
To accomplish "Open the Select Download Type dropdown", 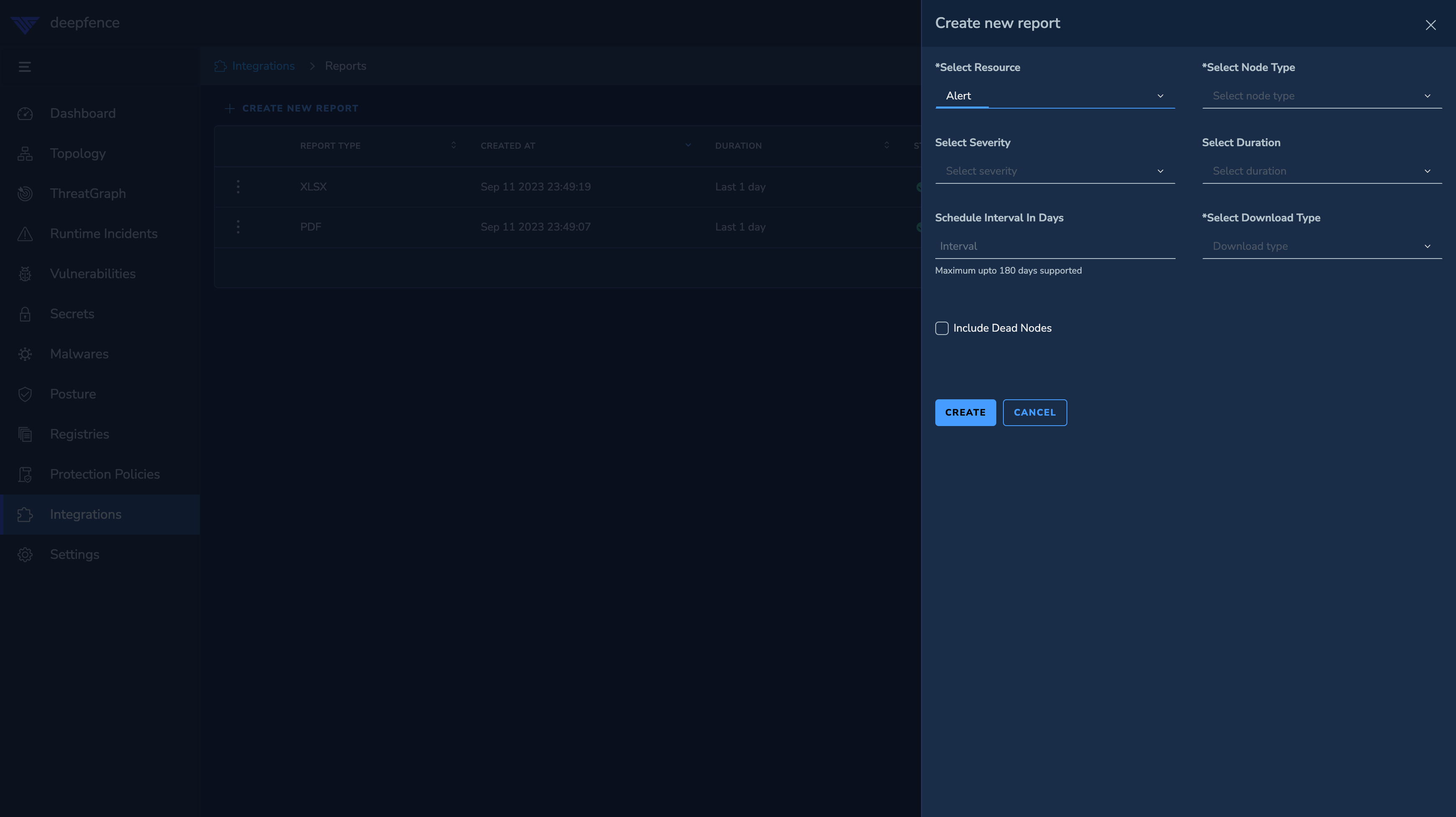I will tap(1321, 246).
